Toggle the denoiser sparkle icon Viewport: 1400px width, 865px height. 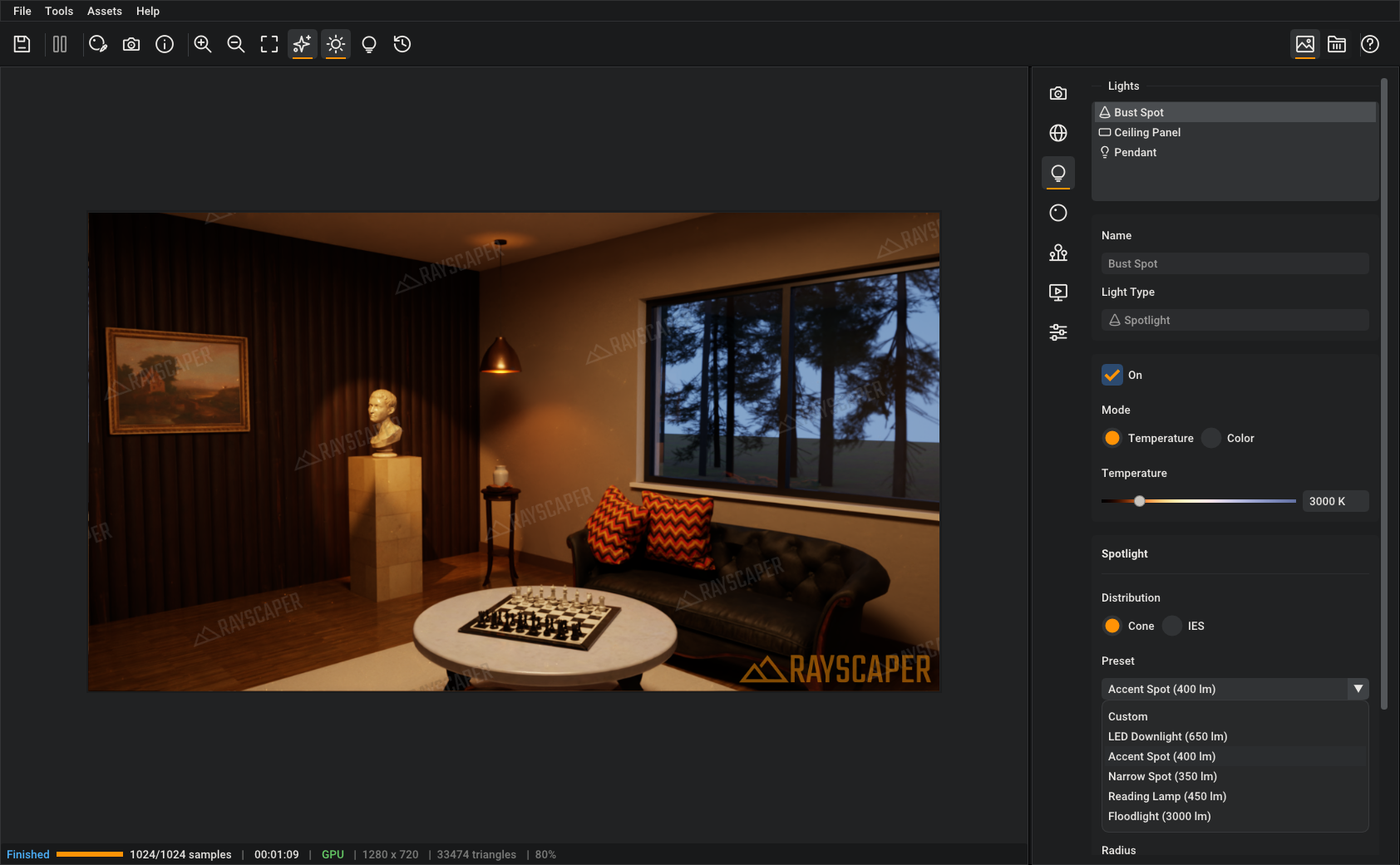(303, 44)
